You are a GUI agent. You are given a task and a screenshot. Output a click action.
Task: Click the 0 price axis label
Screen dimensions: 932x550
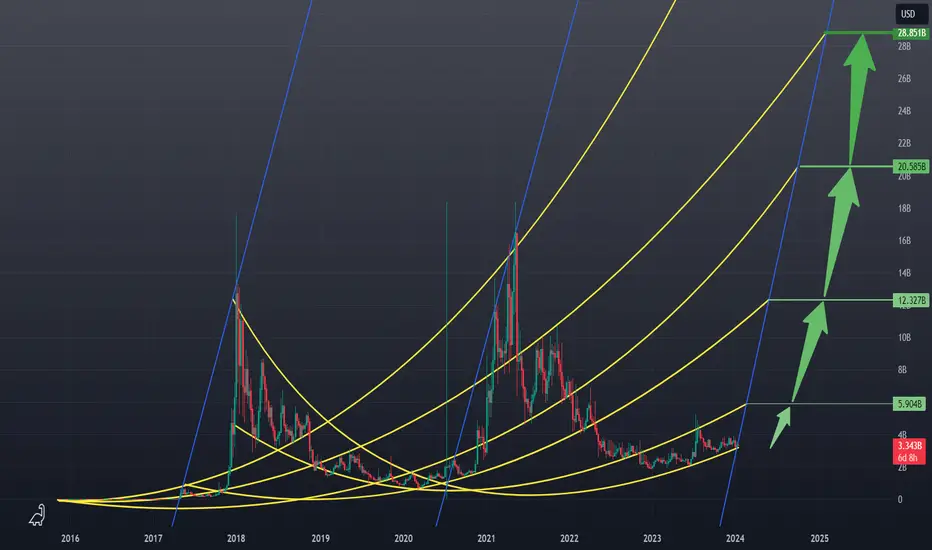(900, 499)
